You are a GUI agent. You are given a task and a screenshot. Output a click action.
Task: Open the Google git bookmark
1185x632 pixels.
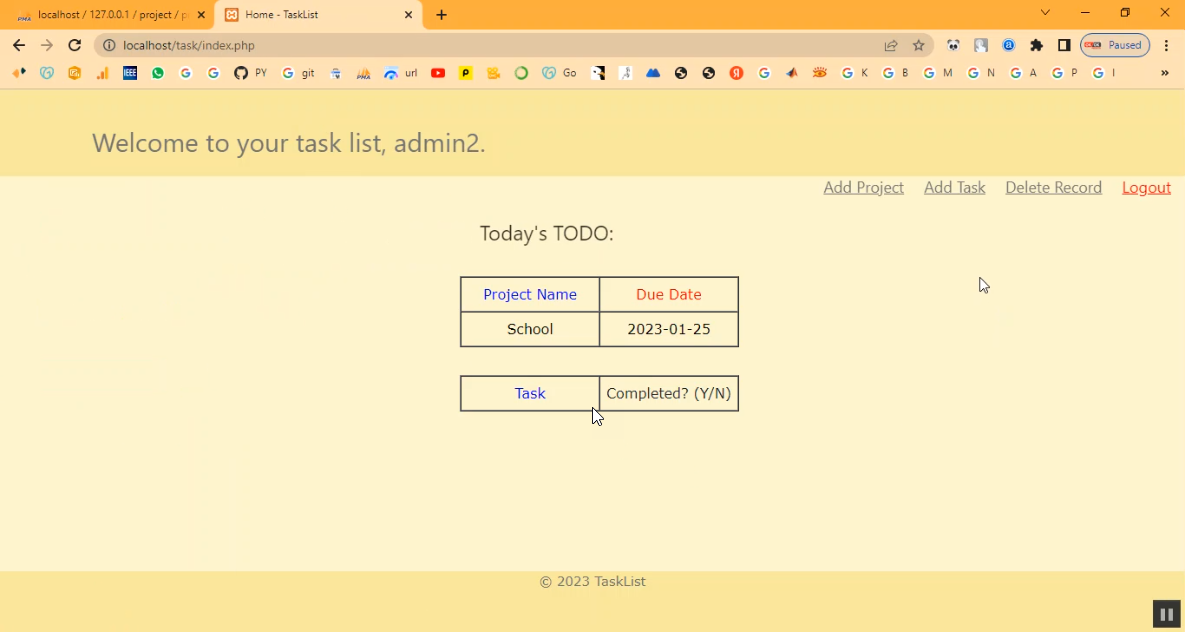pyautogui.click(x=298, y=73)
